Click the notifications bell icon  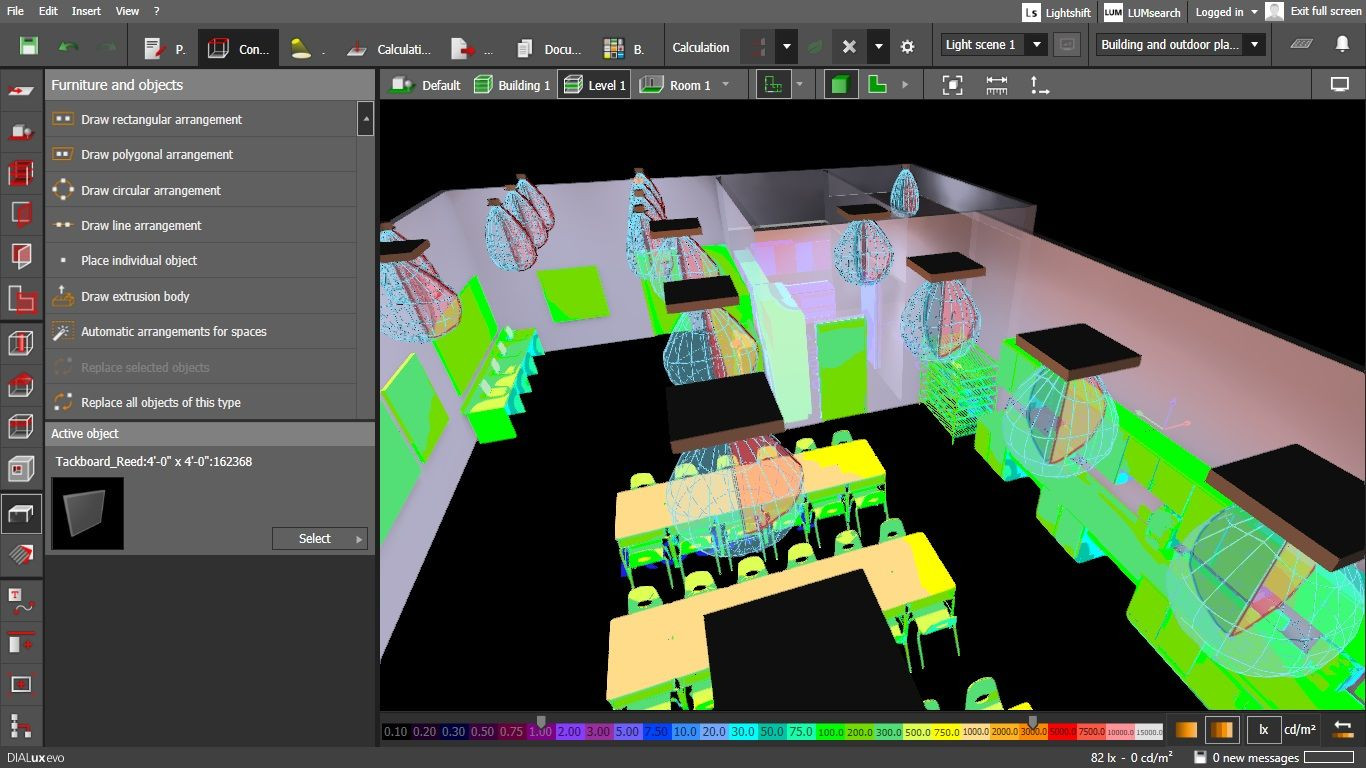1342,45
